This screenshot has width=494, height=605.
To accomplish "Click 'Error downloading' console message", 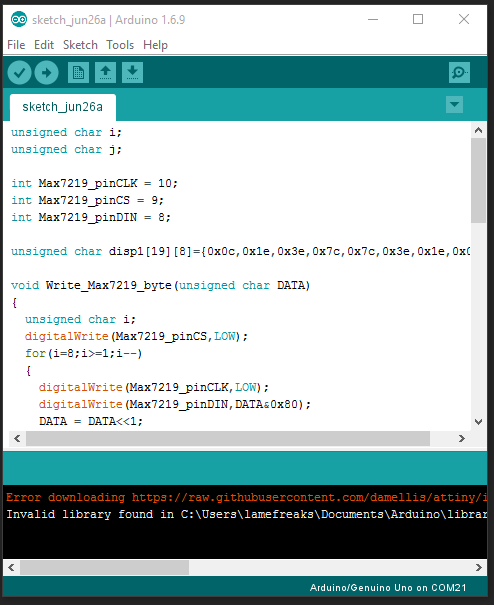I will pos(246,497).
